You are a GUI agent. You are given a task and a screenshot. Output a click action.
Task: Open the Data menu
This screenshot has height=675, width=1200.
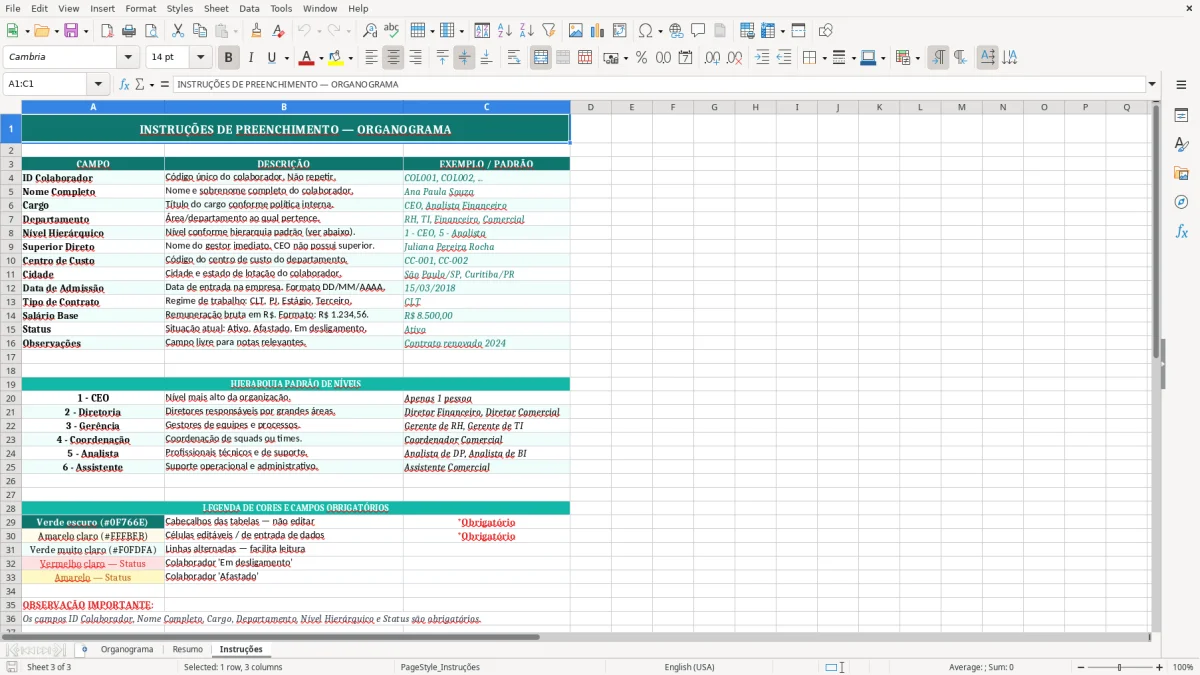pyautogui.click(x=249, y=8)
